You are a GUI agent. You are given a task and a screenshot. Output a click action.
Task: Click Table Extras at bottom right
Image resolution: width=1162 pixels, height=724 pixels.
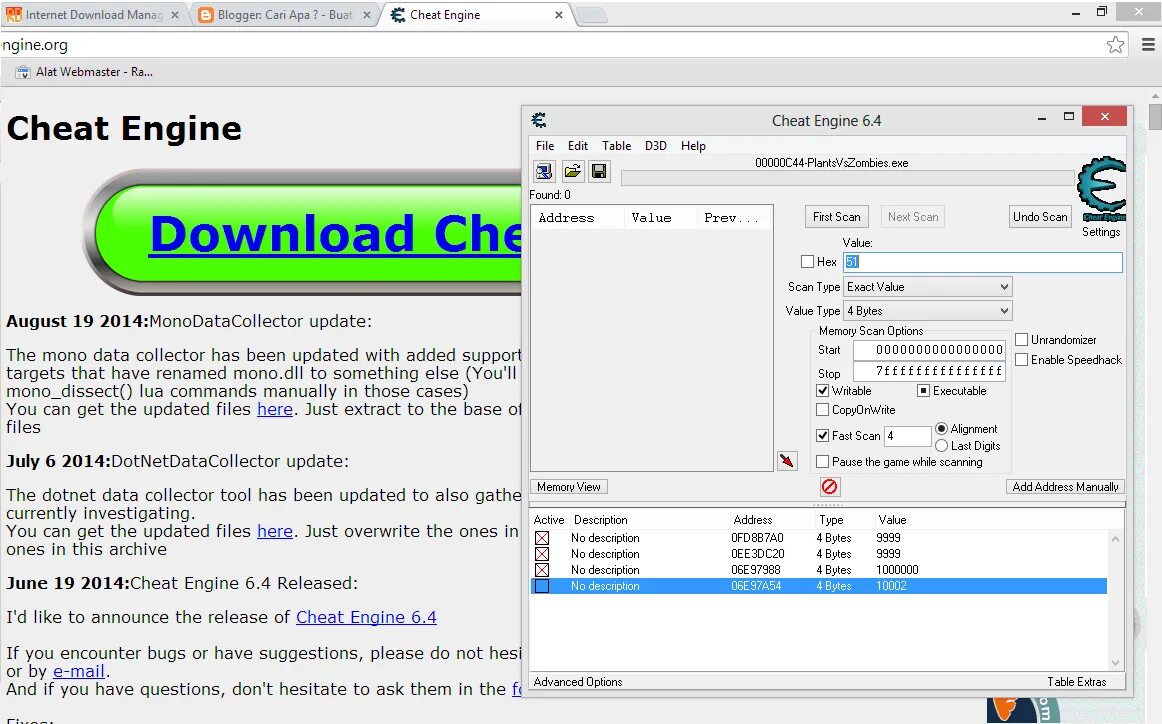(1077, 682)
